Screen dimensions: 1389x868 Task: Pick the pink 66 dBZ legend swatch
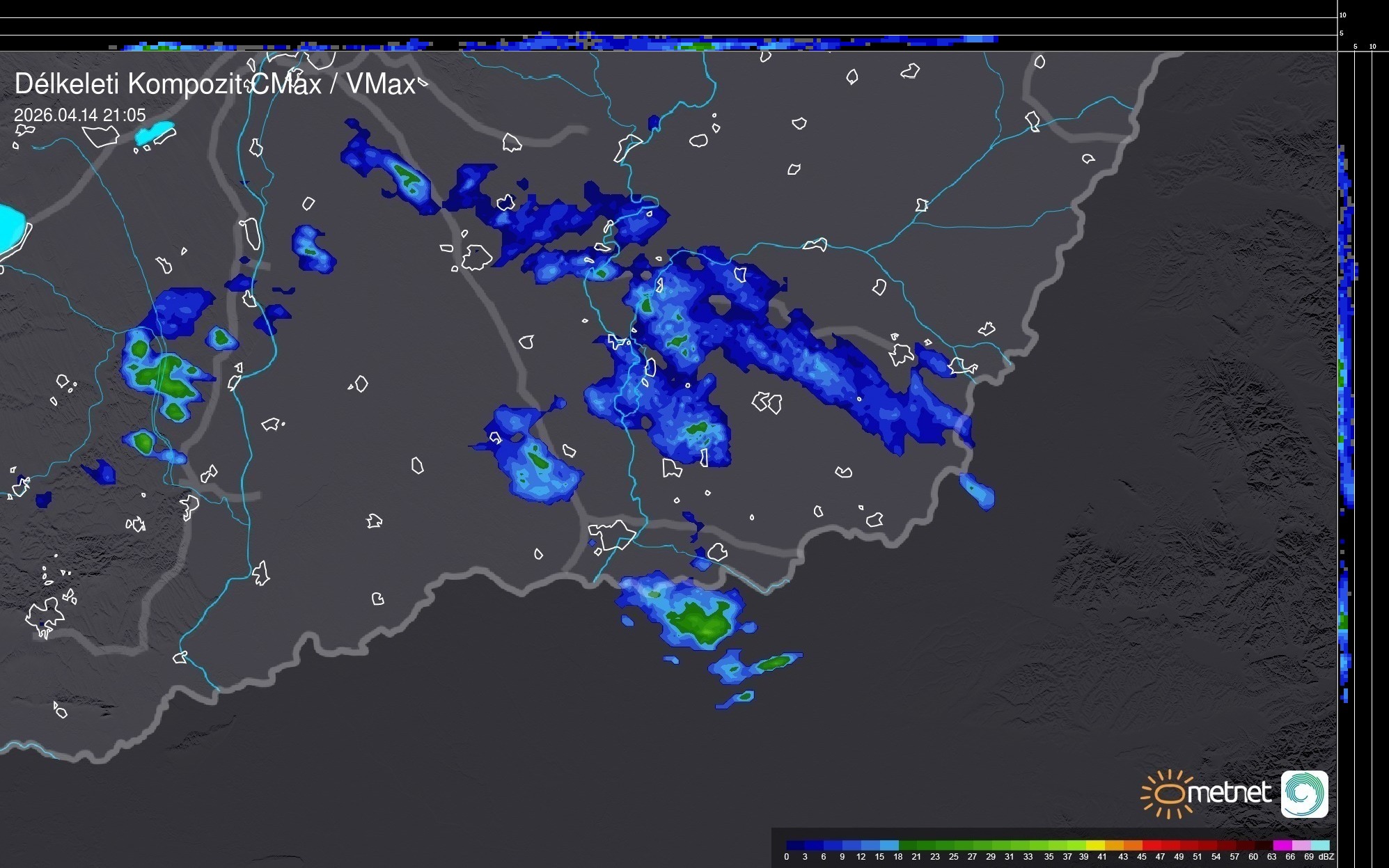(x=1302, y=845)
